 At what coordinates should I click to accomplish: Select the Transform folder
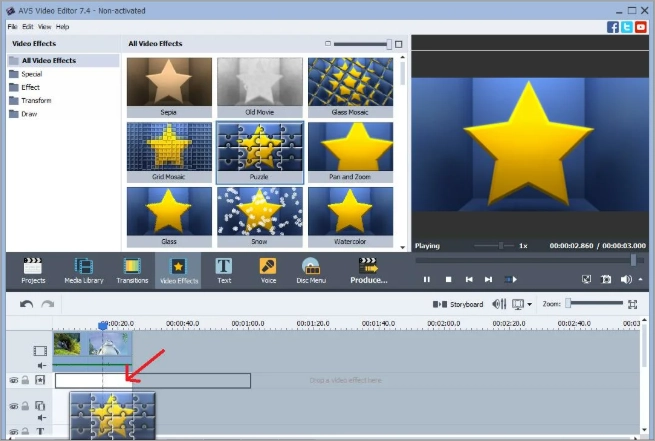(x=30, y=101)
